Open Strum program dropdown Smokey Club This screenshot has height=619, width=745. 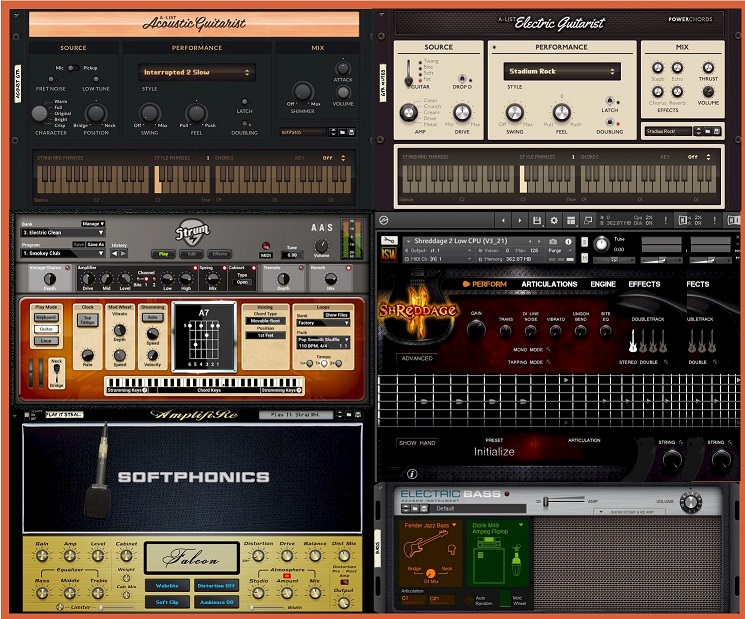[x=63, y=253]
